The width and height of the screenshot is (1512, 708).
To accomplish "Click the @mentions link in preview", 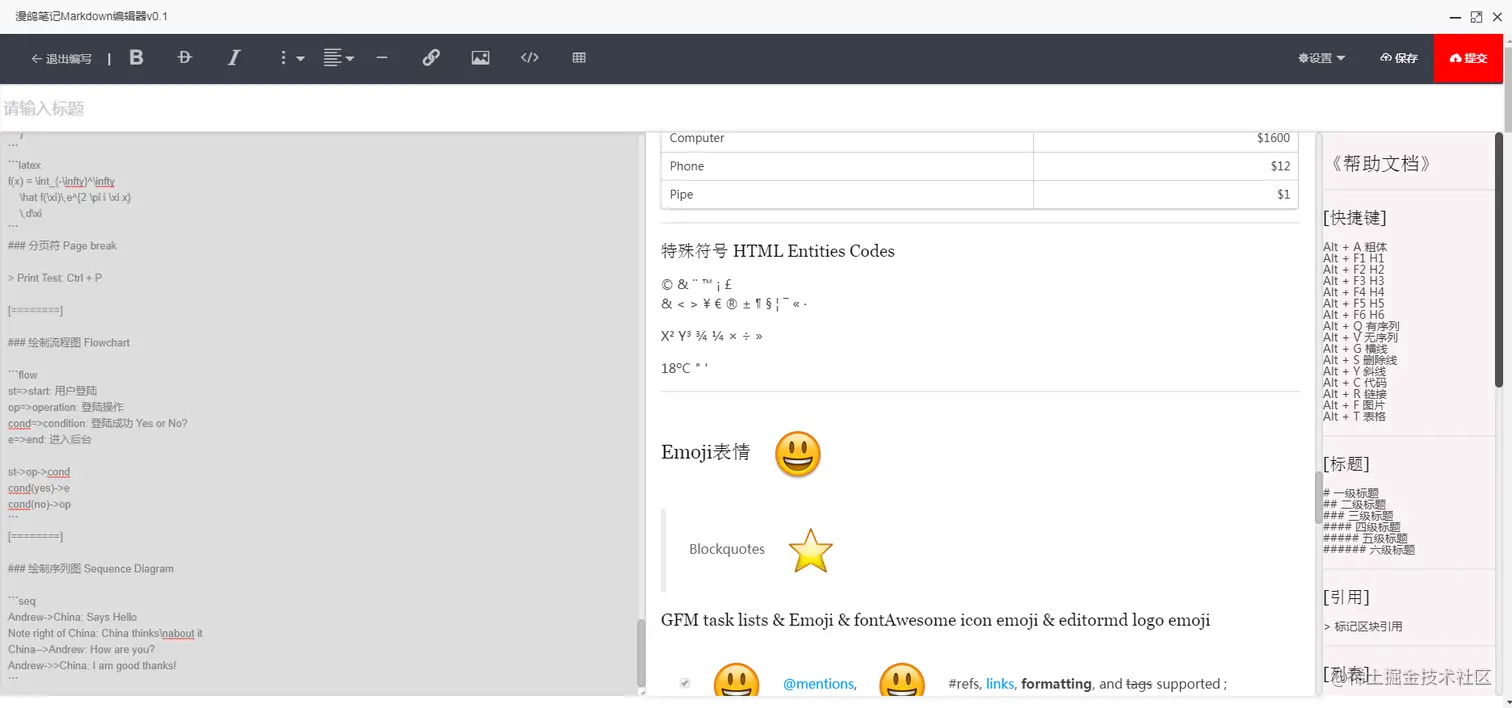I will (819, 684).
